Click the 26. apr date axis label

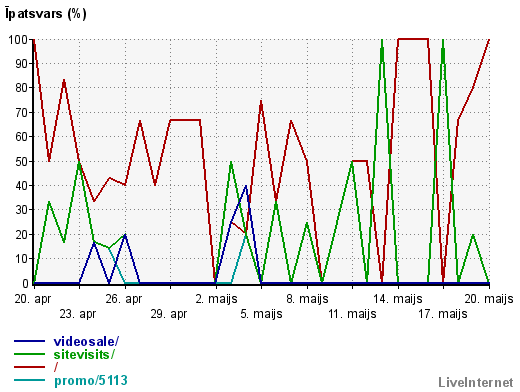click(x=124, y=299)
